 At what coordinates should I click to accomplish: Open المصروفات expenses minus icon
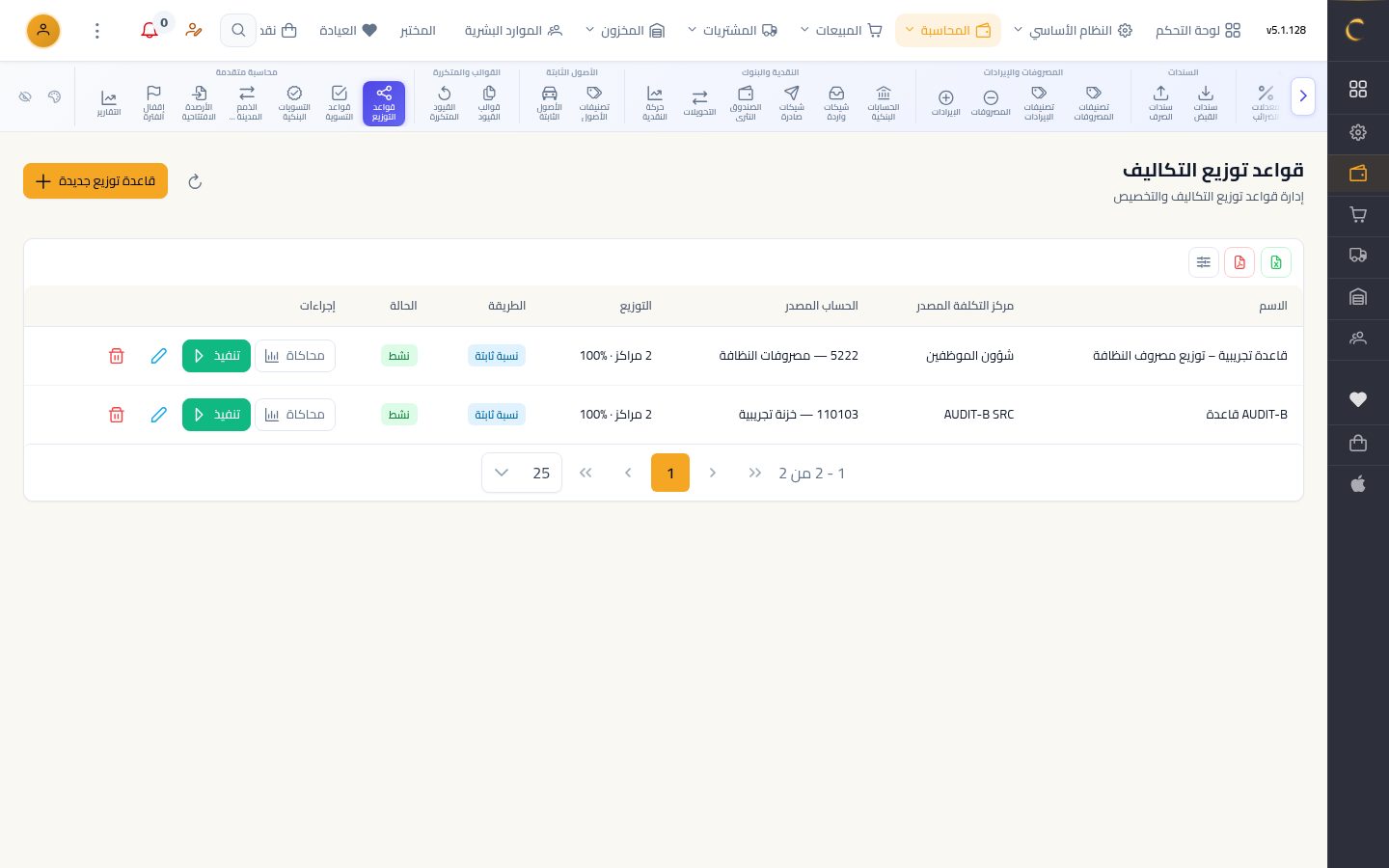pos(991,103)
